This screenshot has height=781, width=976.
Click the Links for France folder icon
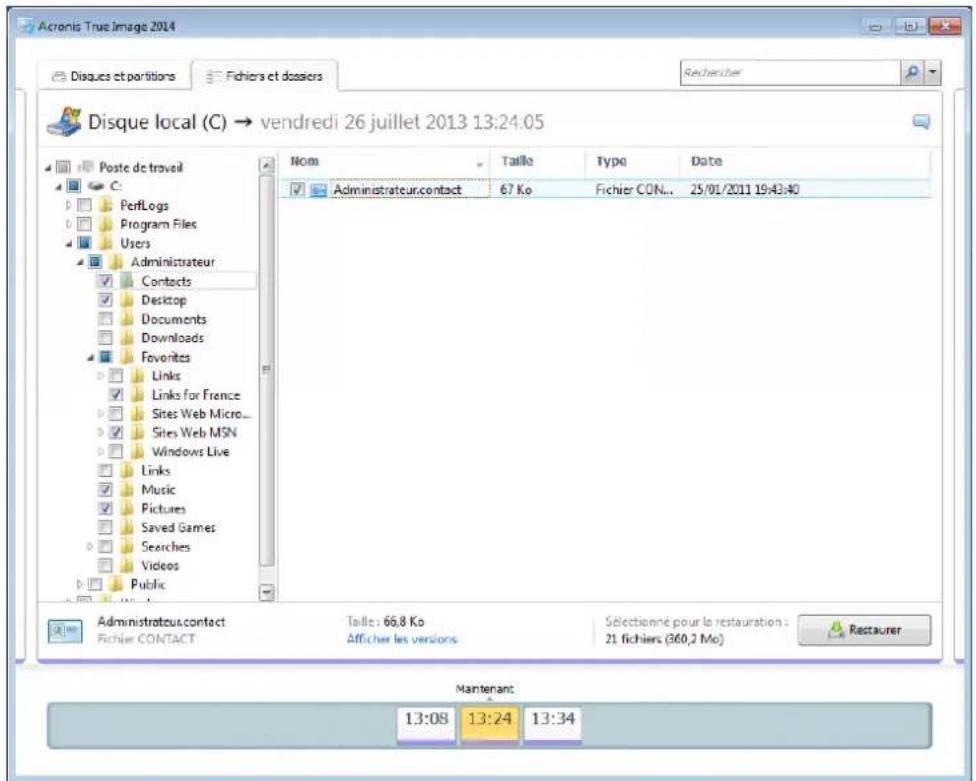click(138, 395)
